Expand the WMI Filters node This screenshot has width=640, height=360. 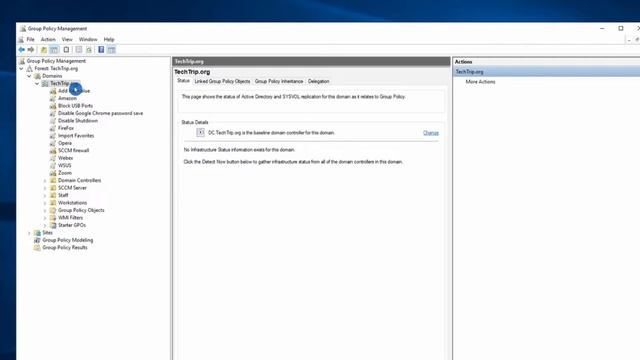coord(45,218)
